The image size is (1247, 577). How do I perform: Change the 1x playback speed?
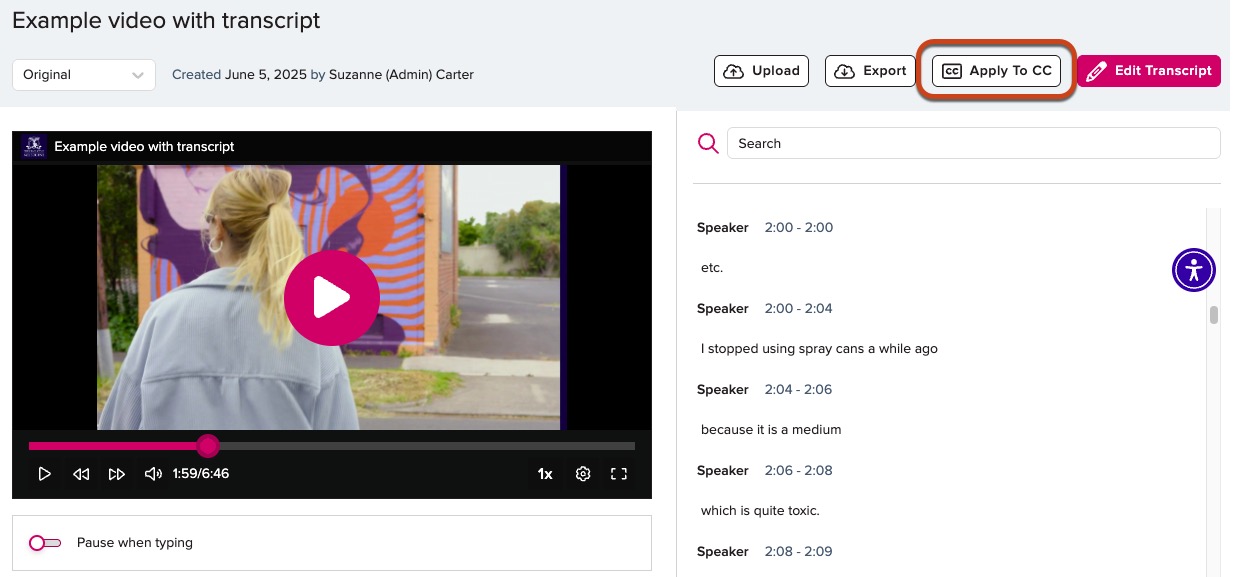pyautogui.click(x=545, y=474)
